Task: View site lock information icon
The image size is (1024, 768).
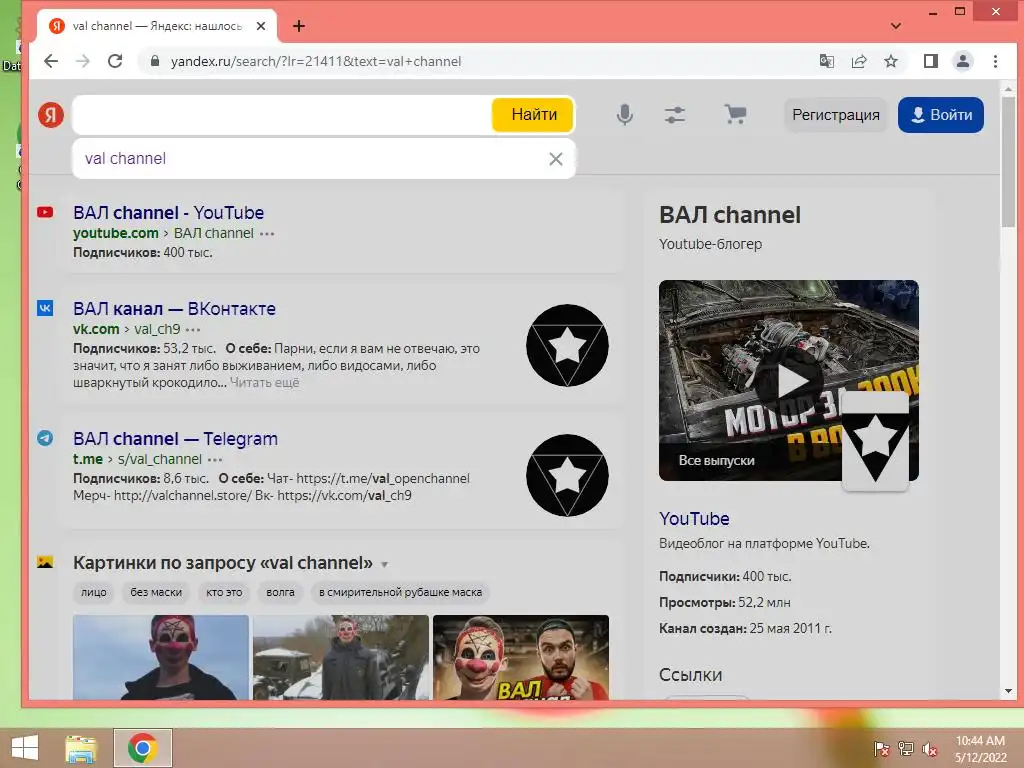Action: pyautogui.click(x=155, y=61)
